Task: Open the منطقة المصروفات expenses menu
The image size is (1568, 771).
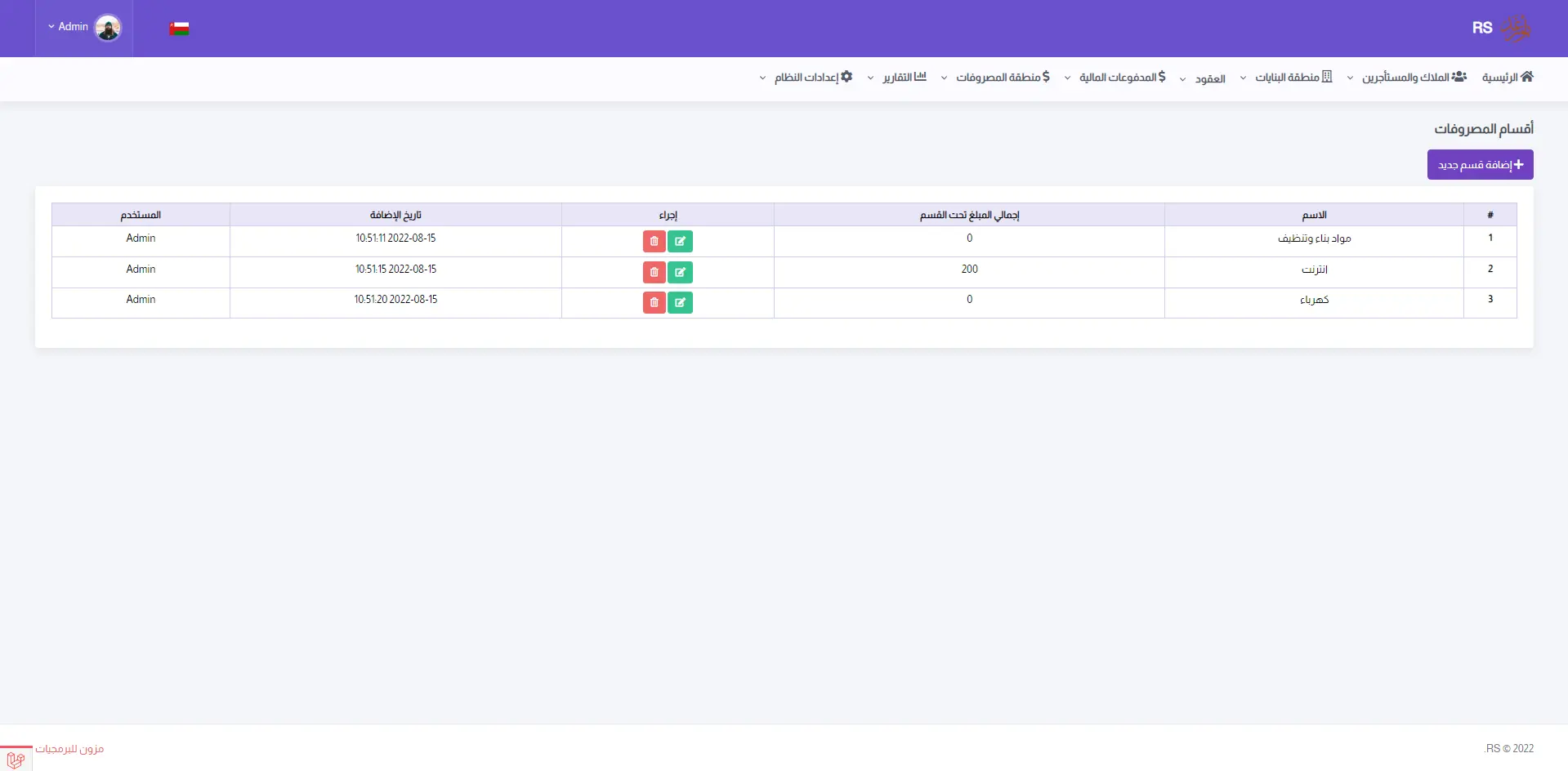Action: click(995, 78)
